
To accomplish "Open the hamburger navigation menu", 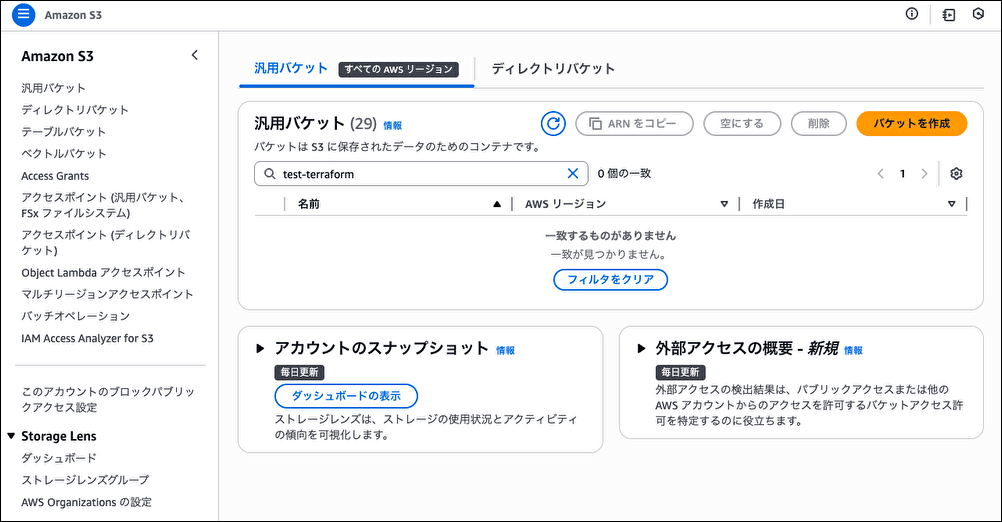I will pyautogui.click(x=24, y=15).
